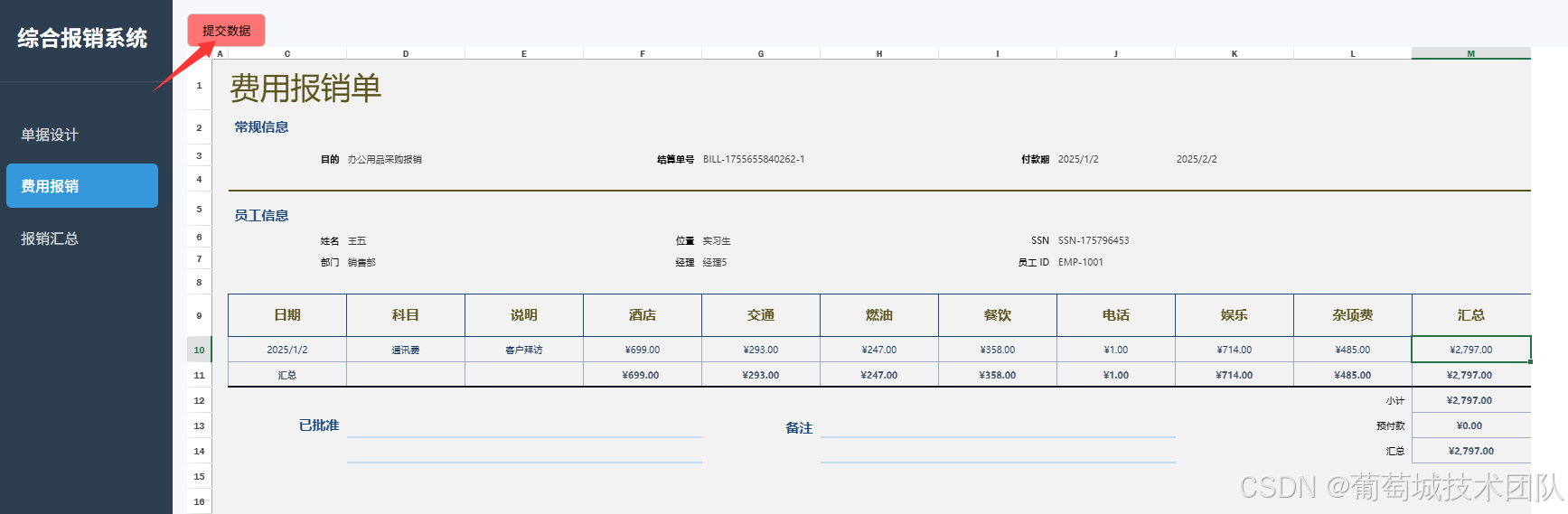The width and height of the screenshot is (1568, 514).
Task: Select the ¥2,797.00 total cell in row 10
Action: tap(1471, 350)
